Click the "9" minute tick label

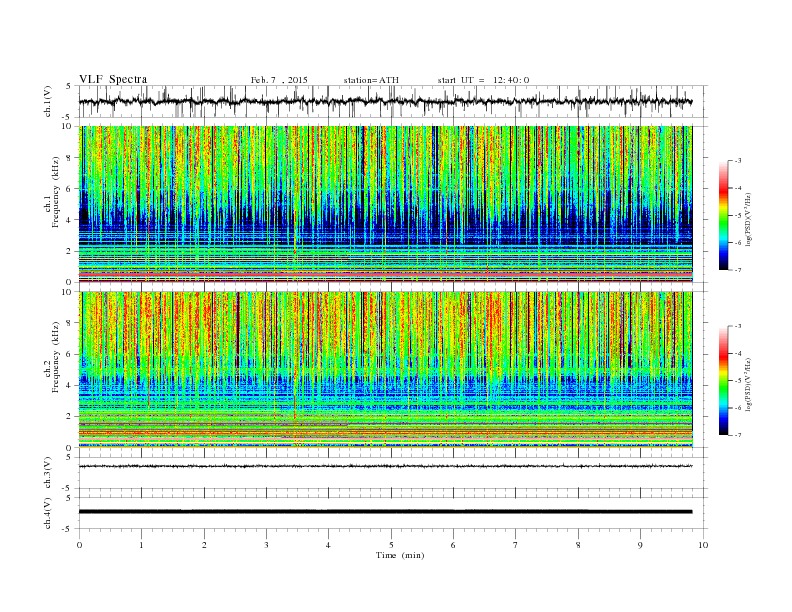pyautogui.click(x=640, y=545)
